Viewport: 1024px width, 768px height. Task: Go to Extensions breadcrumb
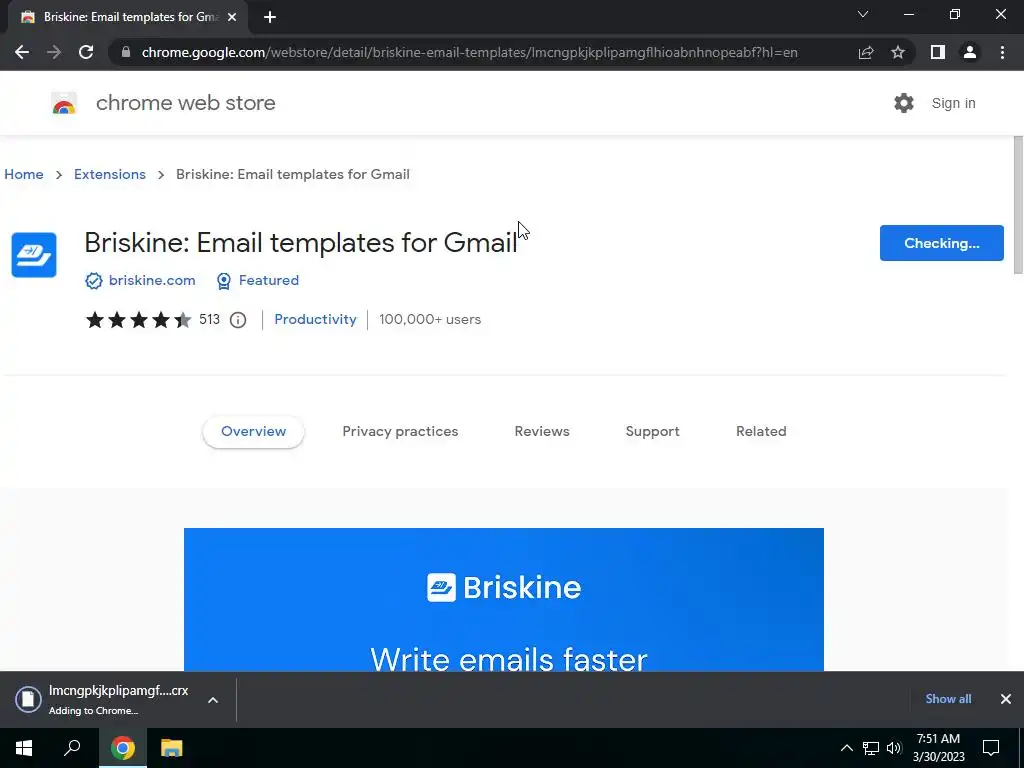[x=110, y=174]
